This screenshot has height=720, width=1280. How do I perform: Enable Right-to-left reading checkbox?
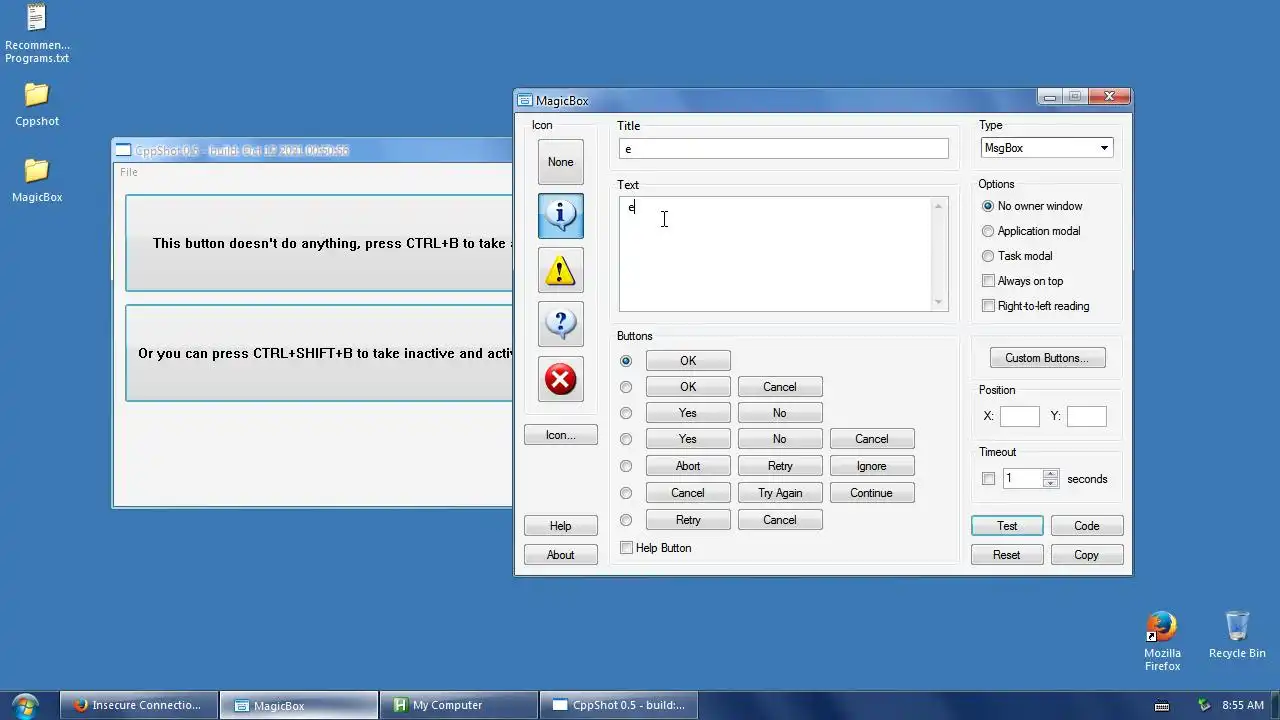pyautogui.click(x=1035, y=306)
